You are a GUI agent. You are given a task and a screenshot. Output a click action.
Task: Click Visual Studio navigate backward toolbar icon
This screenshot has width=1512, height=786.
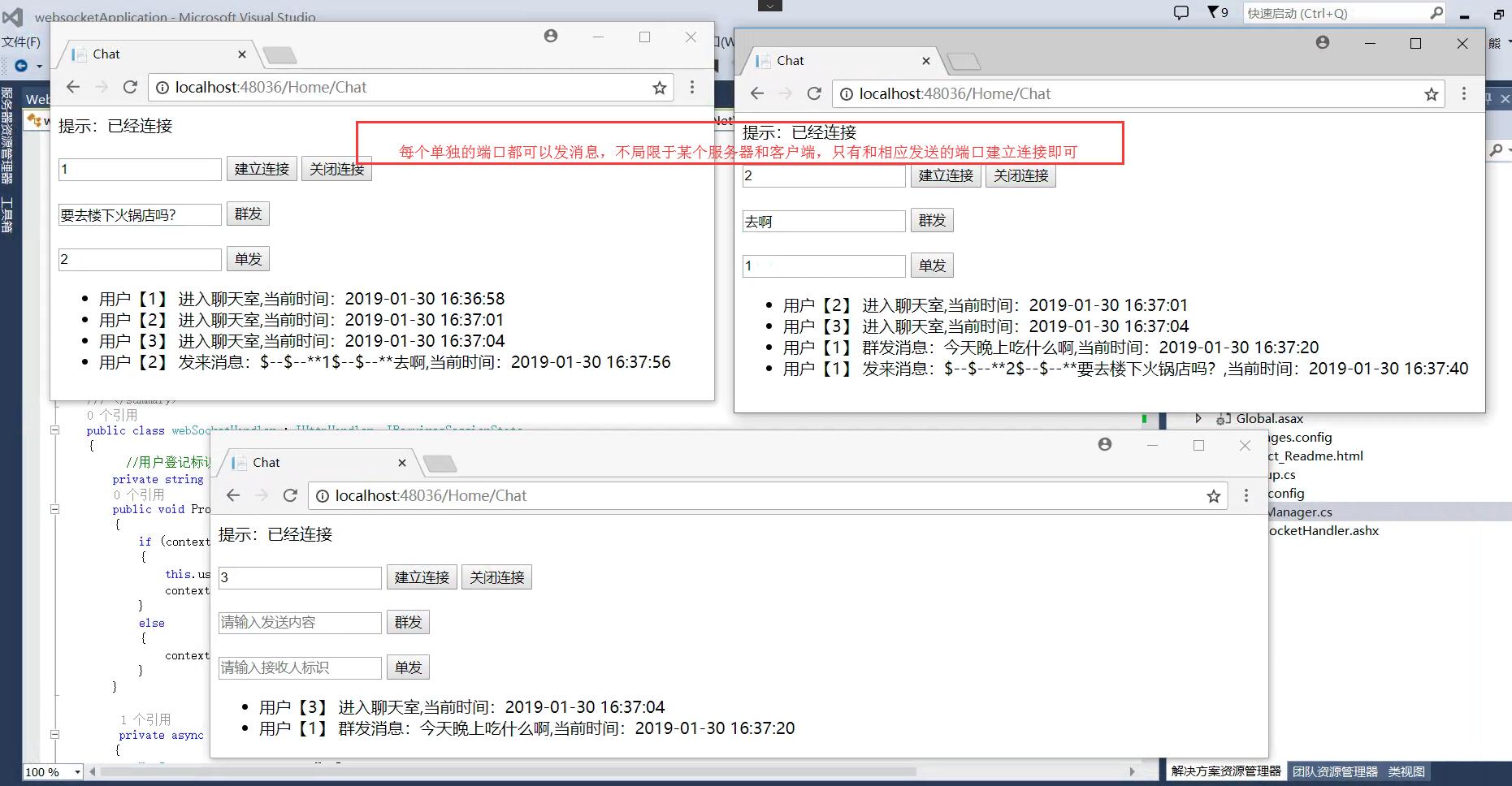tap(21, 66)
